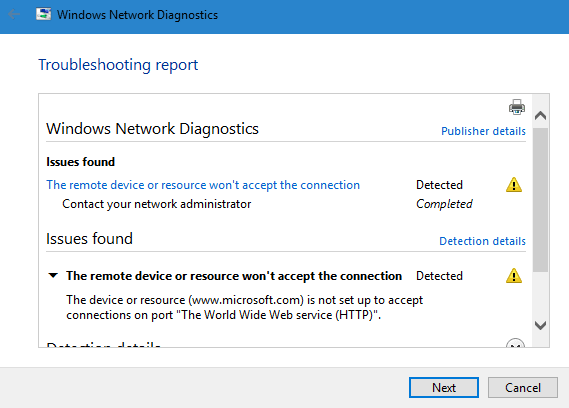The height and width of the screenshot is (408, 569).
Task: Click the www.microsoft.com description paragraph
Action: (245, 307)
